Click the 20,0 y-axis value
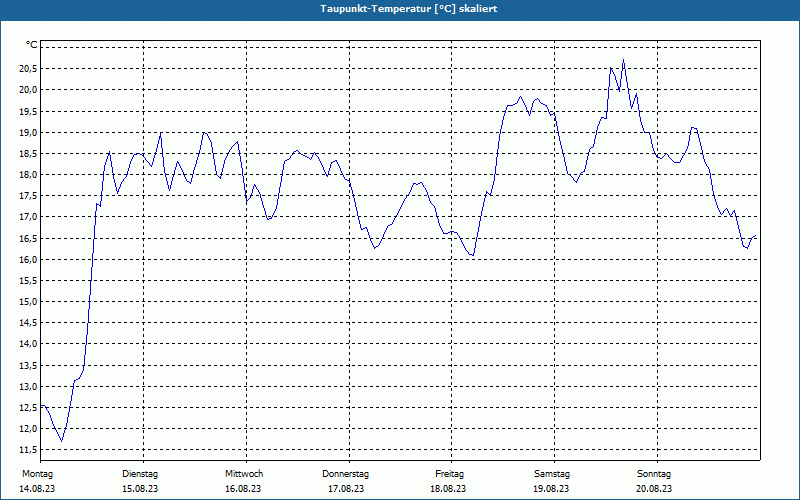 [x=28, y=90]
